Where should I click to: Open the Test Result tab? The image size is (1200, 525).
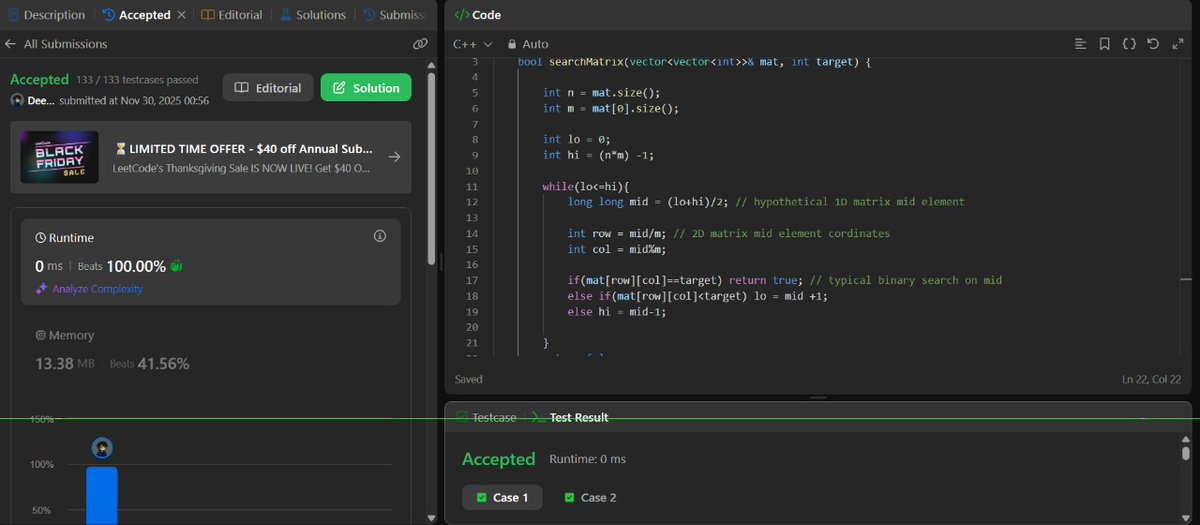point(570,417)
